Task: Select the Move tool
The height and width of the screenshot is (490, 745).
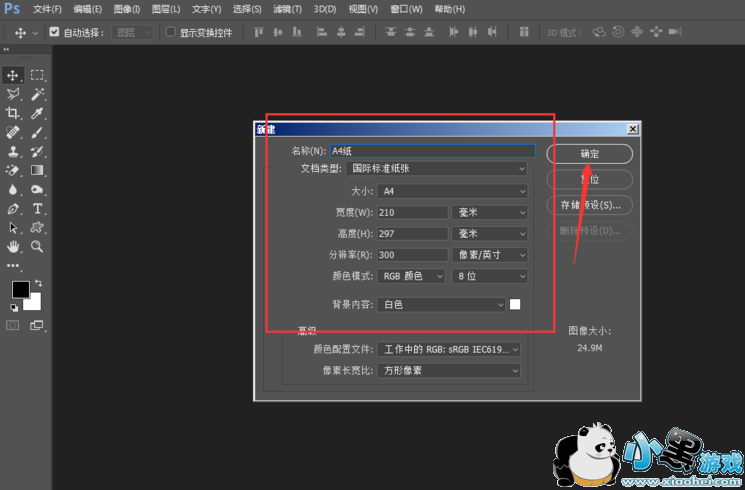Action: coord(14,75)
